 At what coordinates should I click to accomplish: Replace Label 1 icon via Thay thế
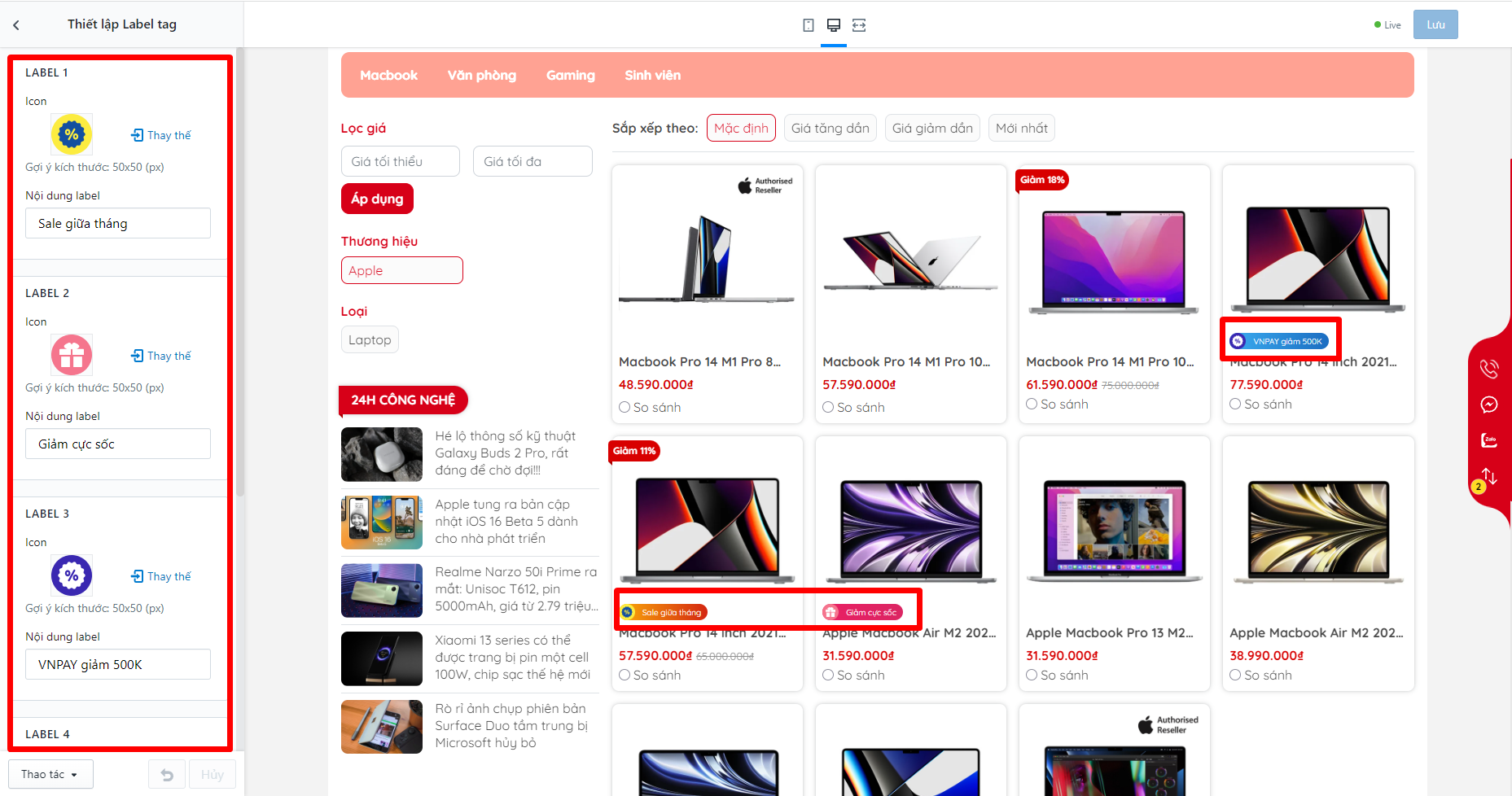pyautogui.click(x=161, y=135)
